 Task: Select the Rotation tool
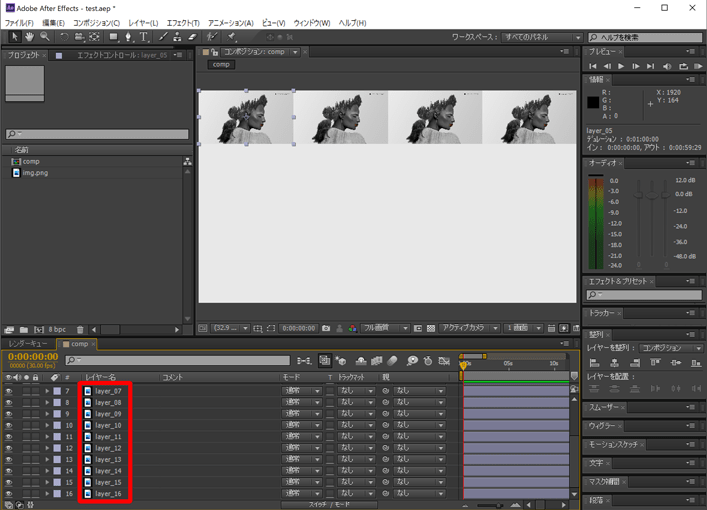[64, 37]
